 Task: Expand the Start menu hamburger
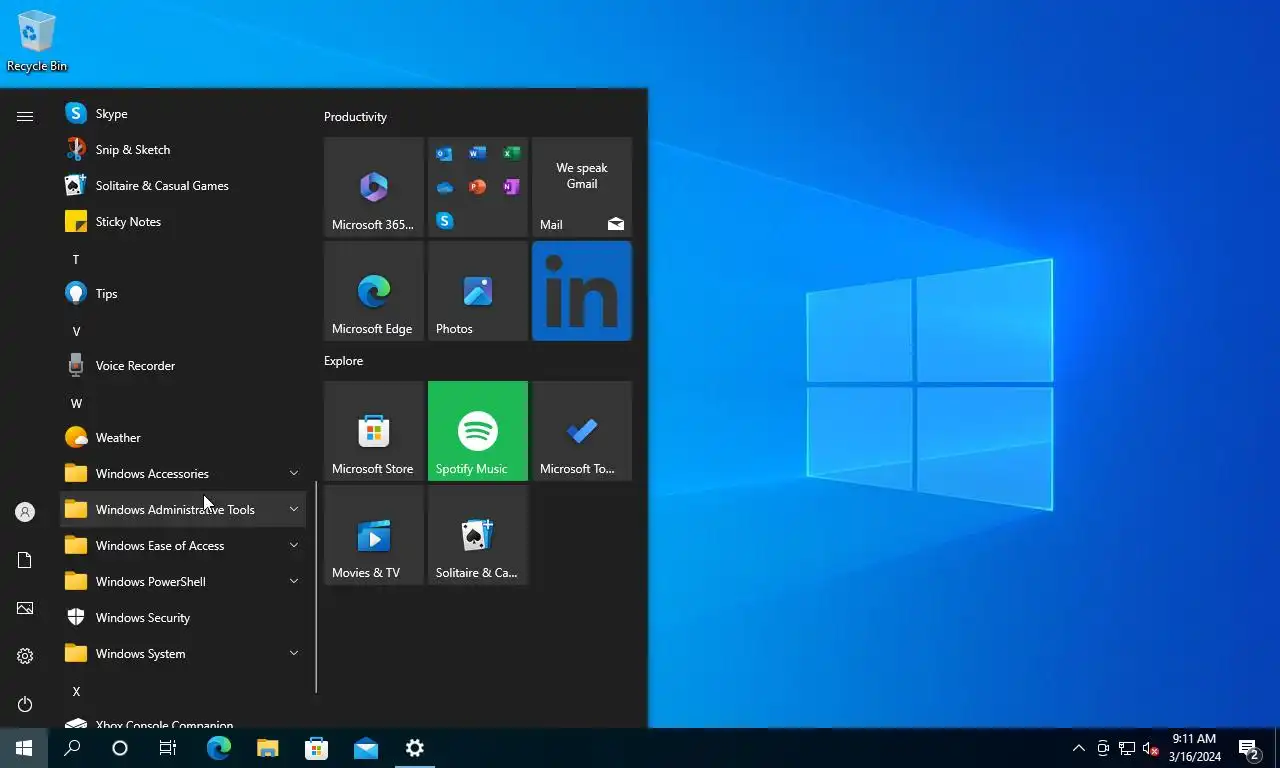(25, 116)
